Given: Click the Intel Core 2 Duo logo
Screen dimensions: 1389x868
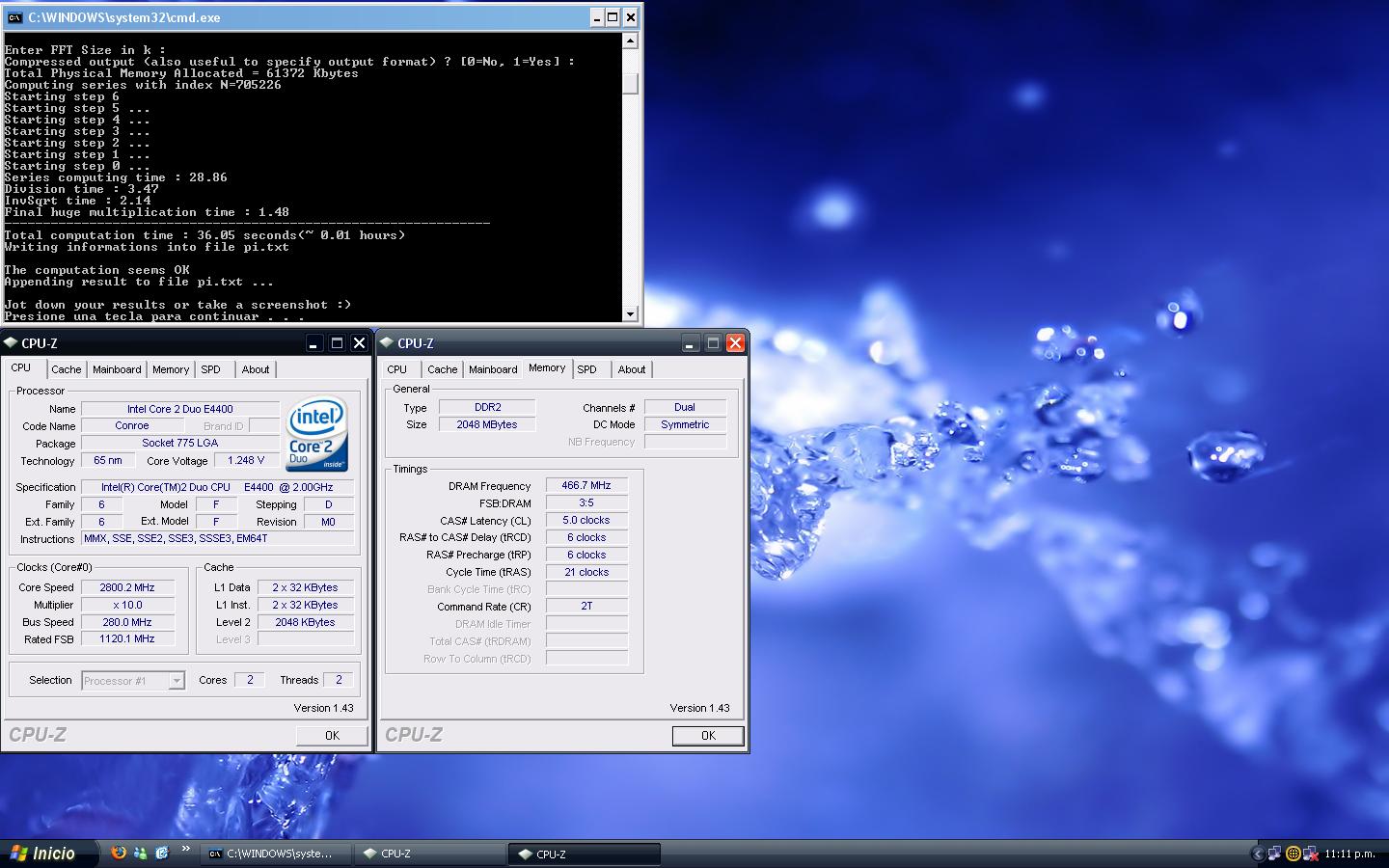Looking at the screenshot, I should pyautogui.click(x=316, y=434).
